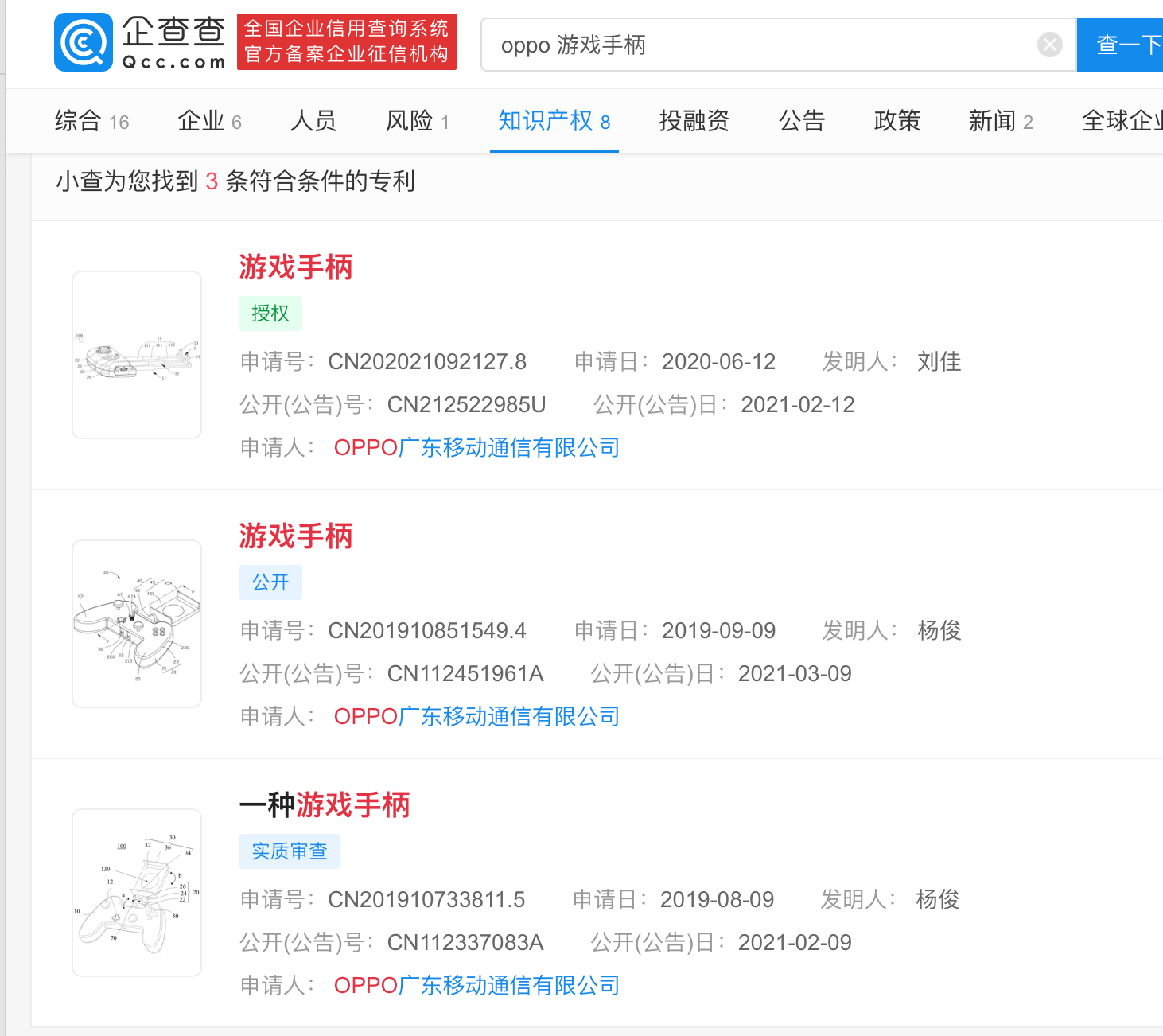
Task: Click the third patent's drawing thumbnail
Action: point(137,893)
